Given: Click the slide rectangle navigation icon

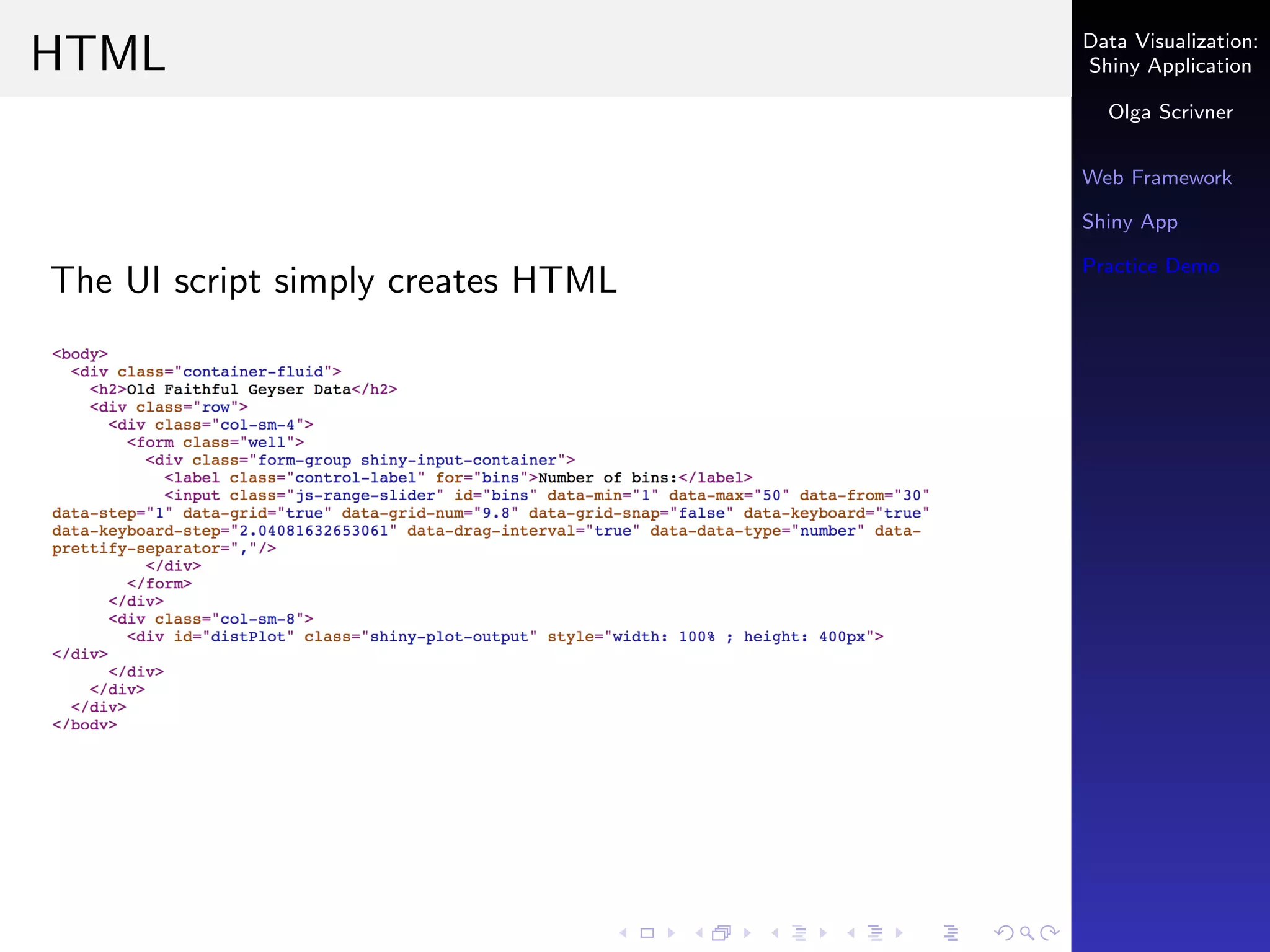Looking at the screenshot, I should click(647, 933).
